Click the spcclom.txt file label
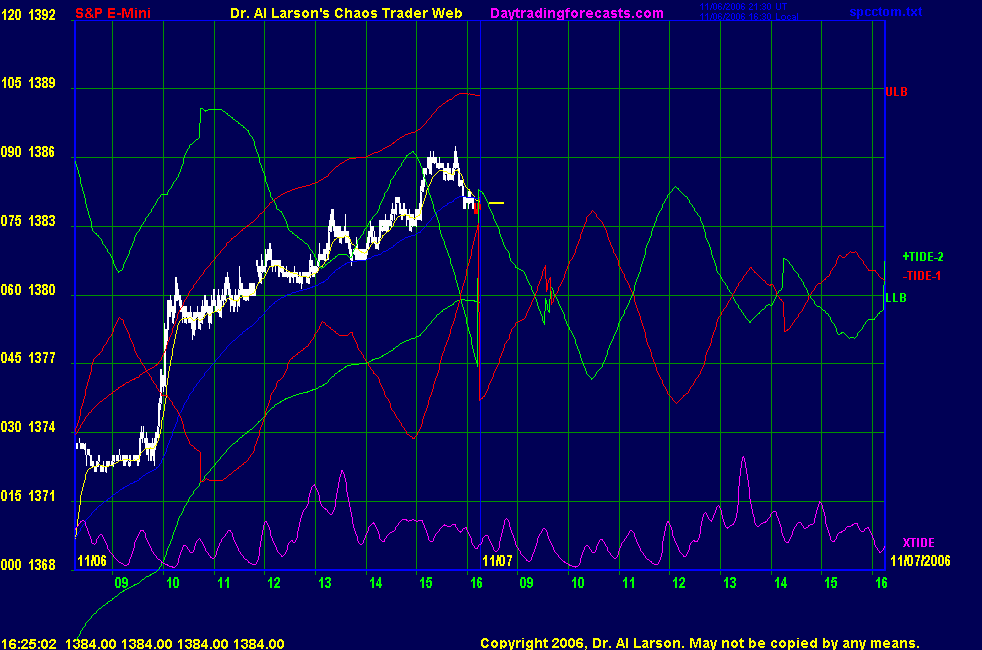The width and height of the screenshot is (982, 650). tap(943, 14)
